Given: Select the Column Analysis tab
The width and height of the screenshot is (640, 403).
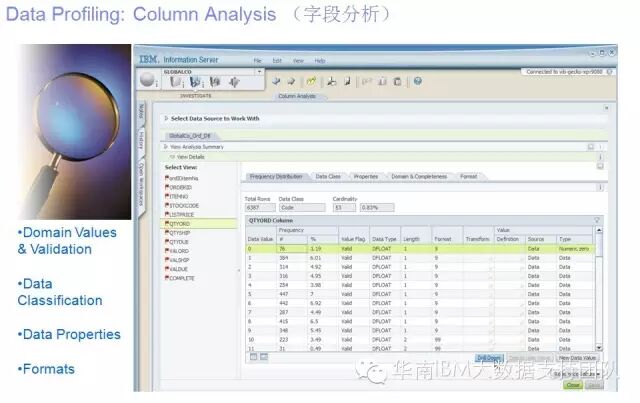Looking at the screenshot, I should tap(297, 96).
